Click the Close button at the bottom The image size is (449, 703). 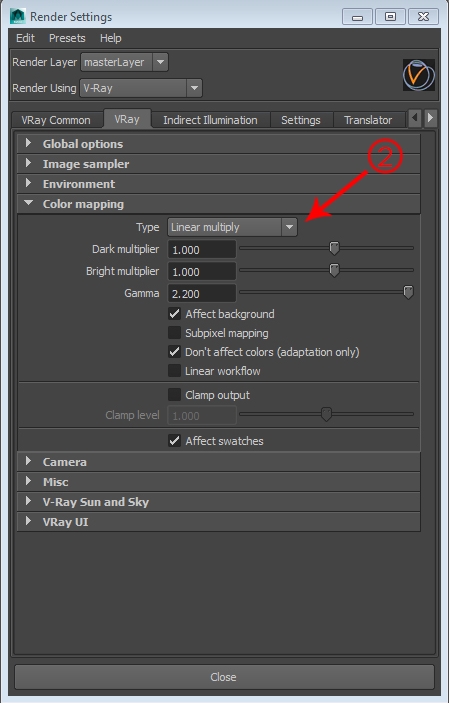(x=224, y=677)
